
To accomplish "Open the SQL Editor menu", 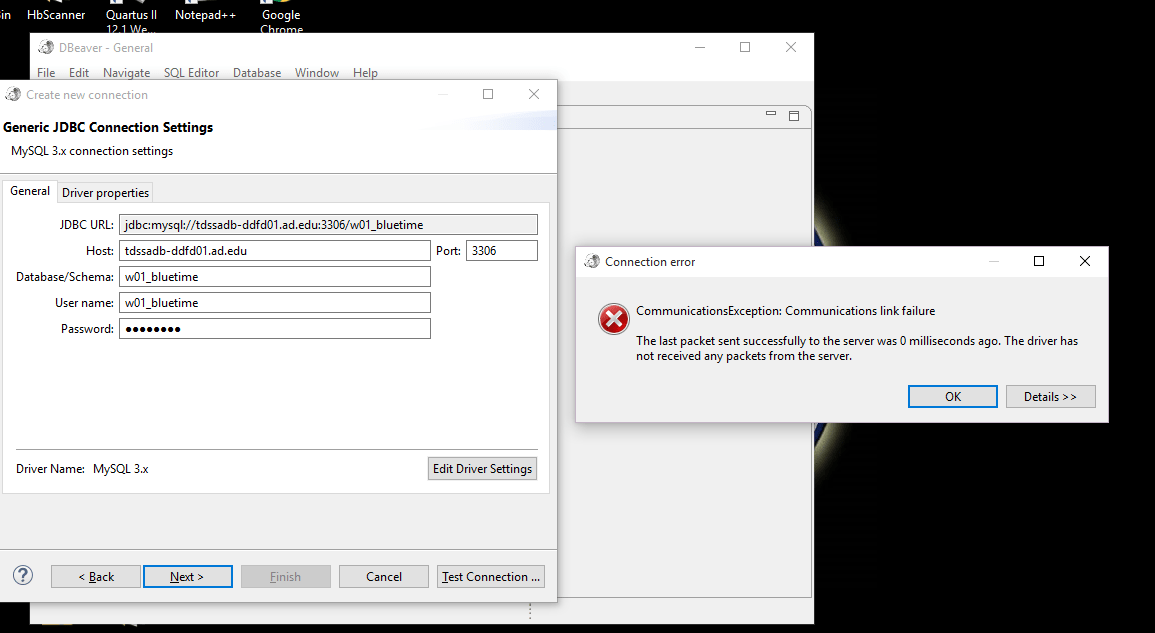I will pyautogui.click(x=191, y=72).
